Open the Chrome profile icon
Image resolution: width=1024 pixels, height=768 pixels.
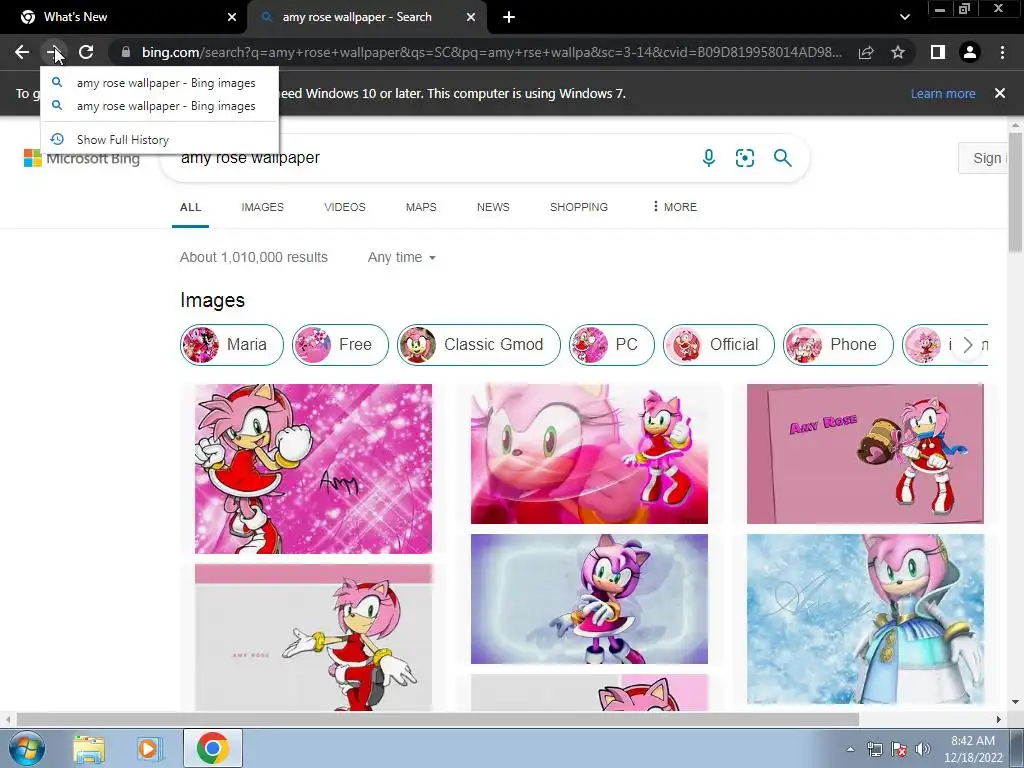coord(970,52)
